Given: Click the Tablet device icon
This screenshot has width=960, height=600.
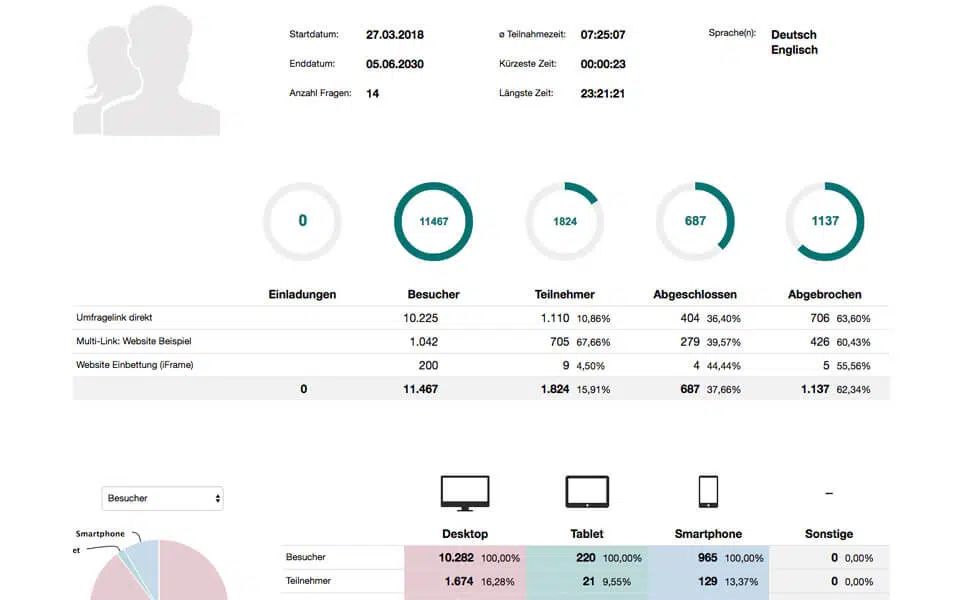Looking at the screenshot, I should pyautogui.click(x=587, y=492).
